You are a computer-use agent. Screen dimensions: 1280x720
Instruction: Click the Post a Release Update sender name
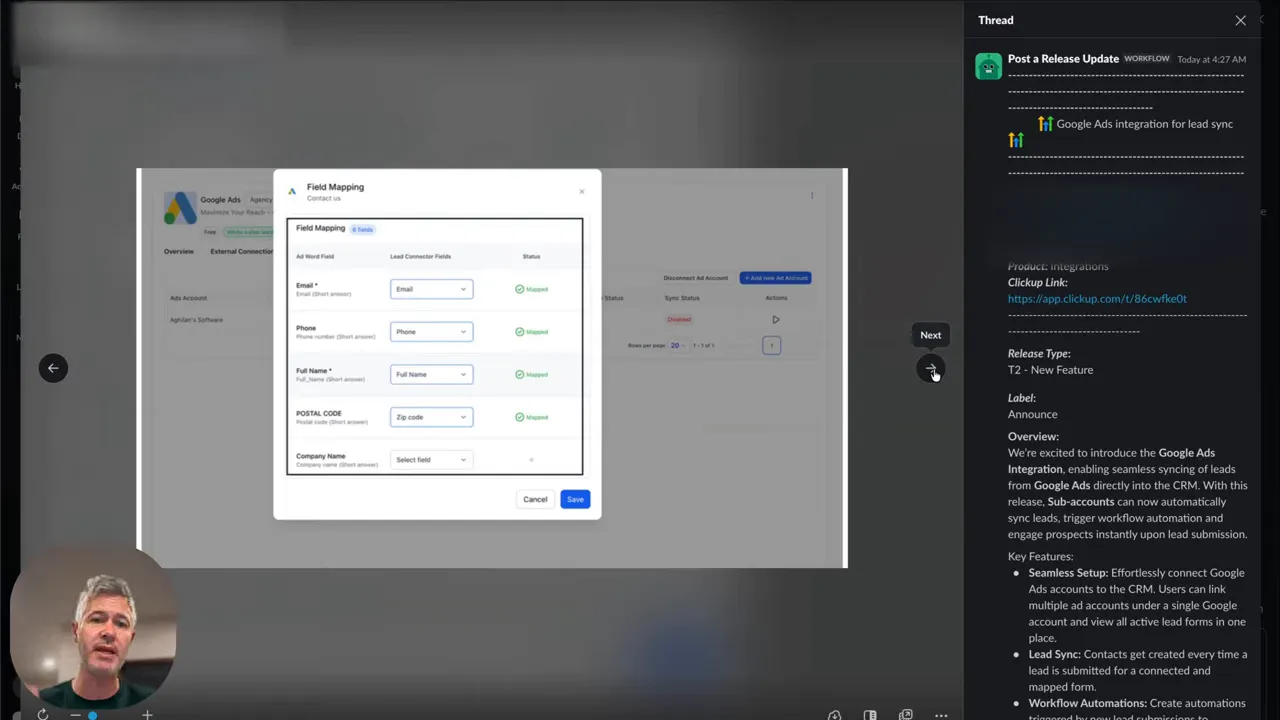pyautogui.click(x=1063, y=59)
